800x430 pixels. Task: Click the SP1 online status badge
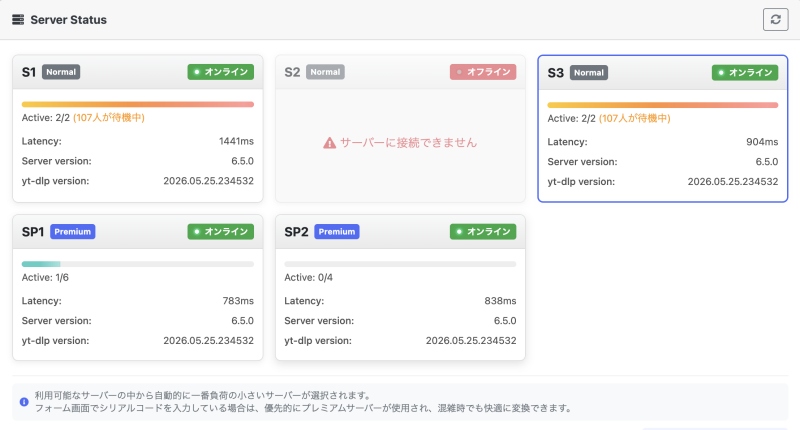pos(220,232)
